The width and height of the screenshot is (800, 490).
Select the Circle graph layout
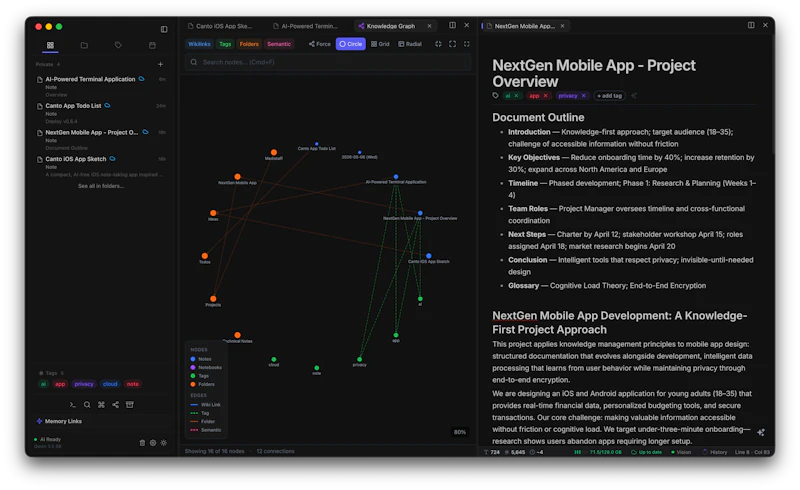tap(351, 44)
